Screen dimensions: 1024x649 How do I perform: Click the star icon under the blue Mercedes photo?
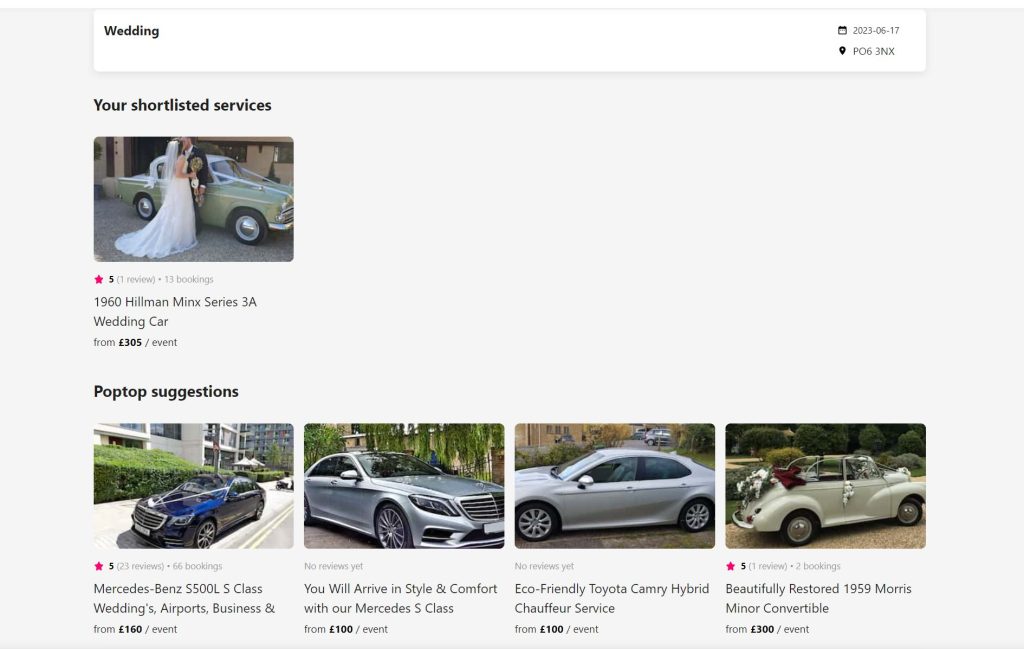(99, 567)
